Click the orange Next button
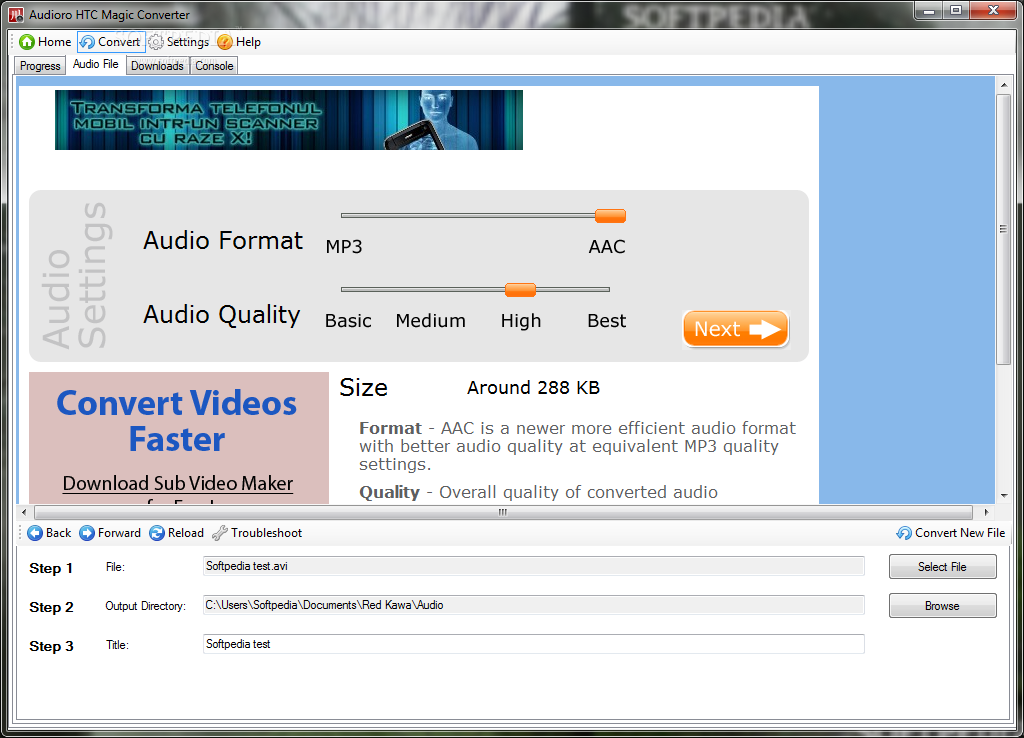The width and height of the screenshot is (1024, 738). (736, 329)
